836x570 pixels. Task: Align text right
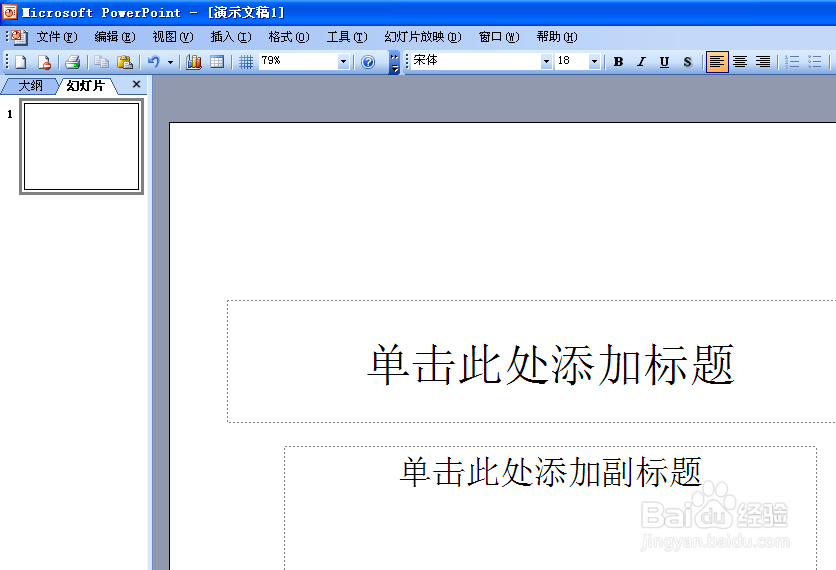[x=763, y=62]
